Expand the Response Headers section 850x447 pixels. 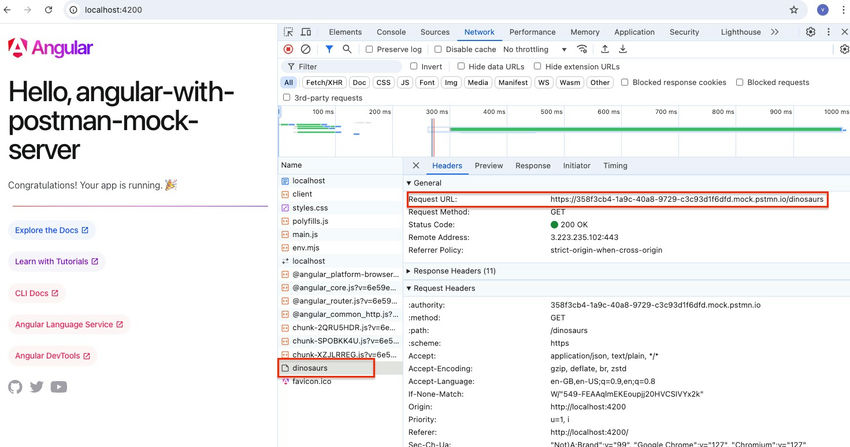click(x=454, y=271)
